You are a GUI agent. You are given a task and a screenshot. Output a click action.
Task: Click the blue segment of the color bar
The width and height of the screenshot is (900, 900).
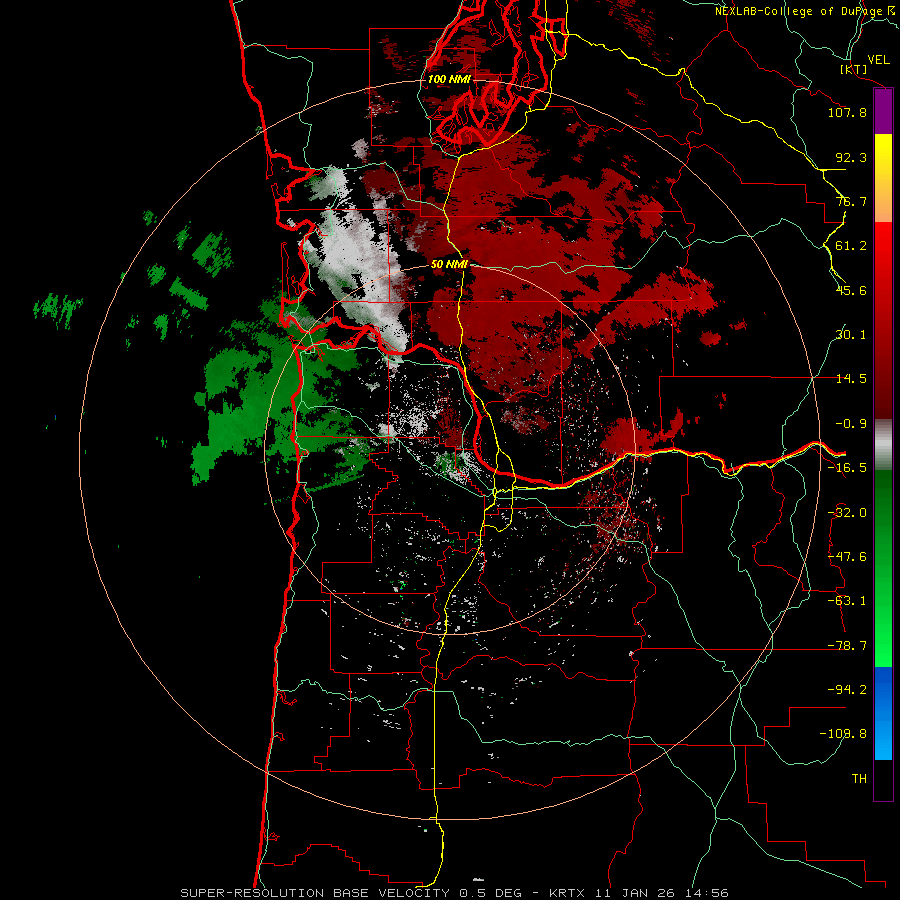pyautogui.click(x=883, y=713)
